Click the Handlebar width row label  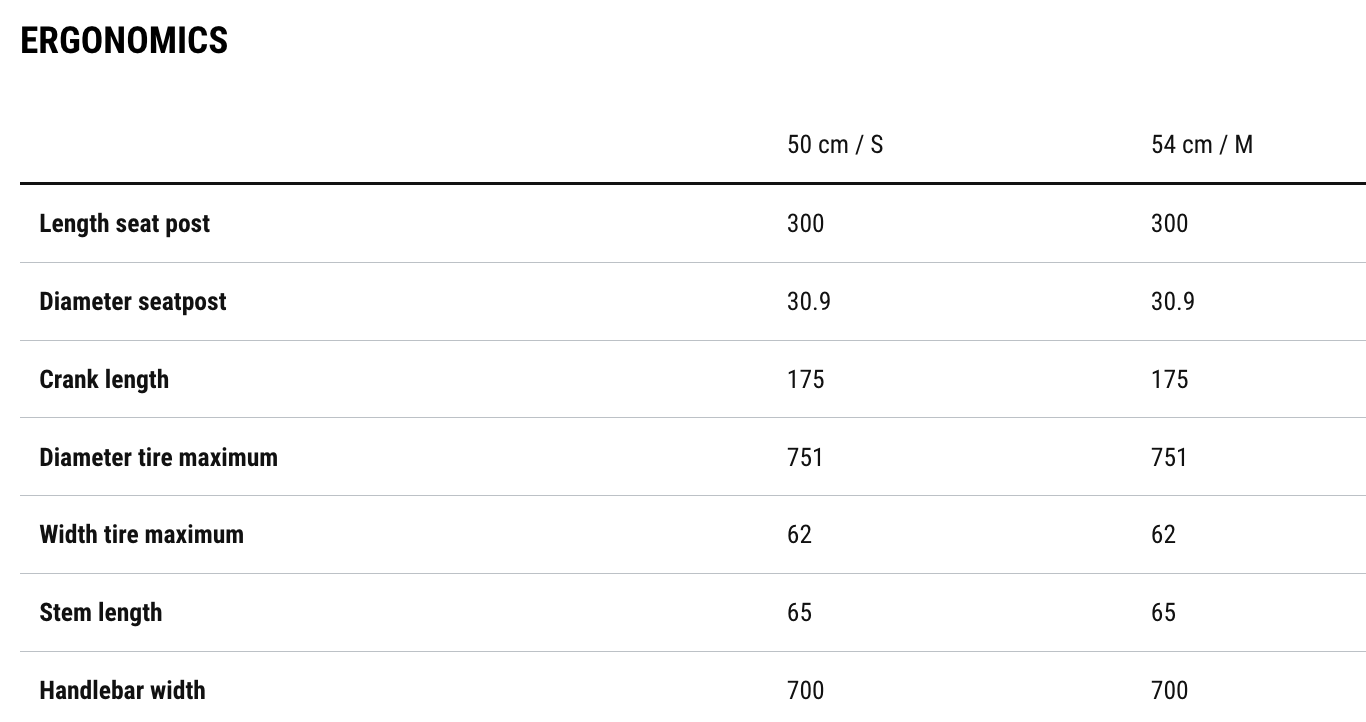(122, 690)
